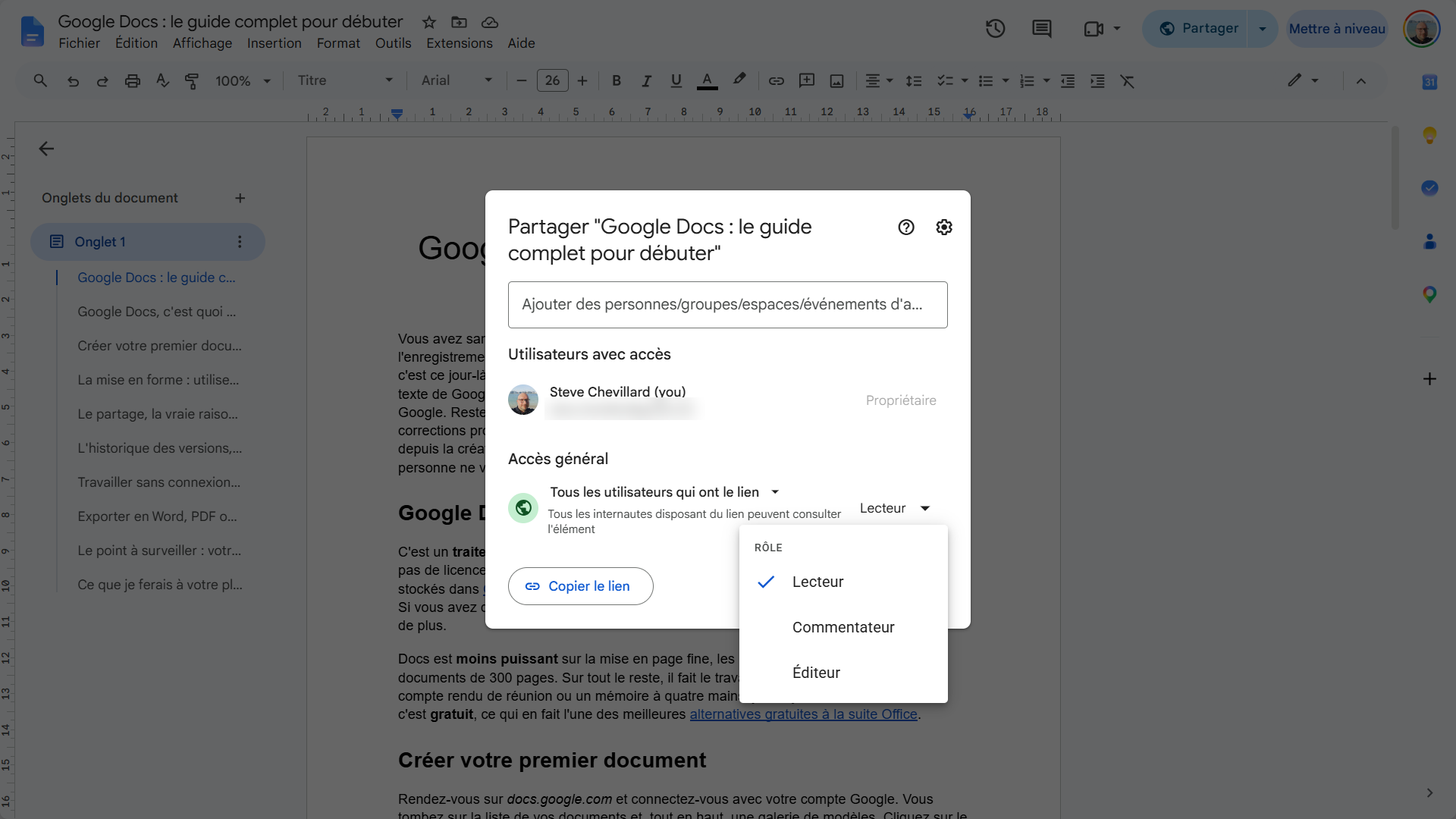This screenshot has width=1456, height=819.
Task: Activate paint format tool
Action: pyautogui.click(x=192, y=80)
